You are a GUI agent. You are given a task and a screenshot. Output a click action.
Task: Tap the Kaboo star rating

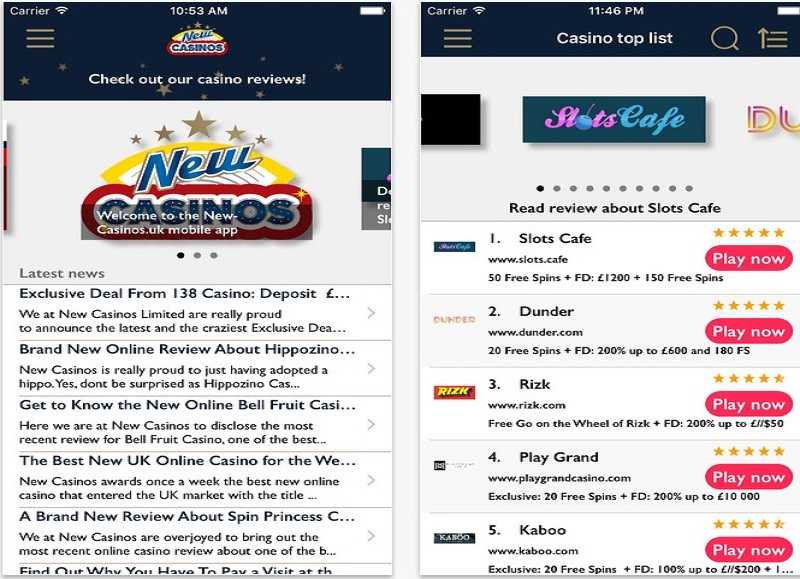click(748, 524)
